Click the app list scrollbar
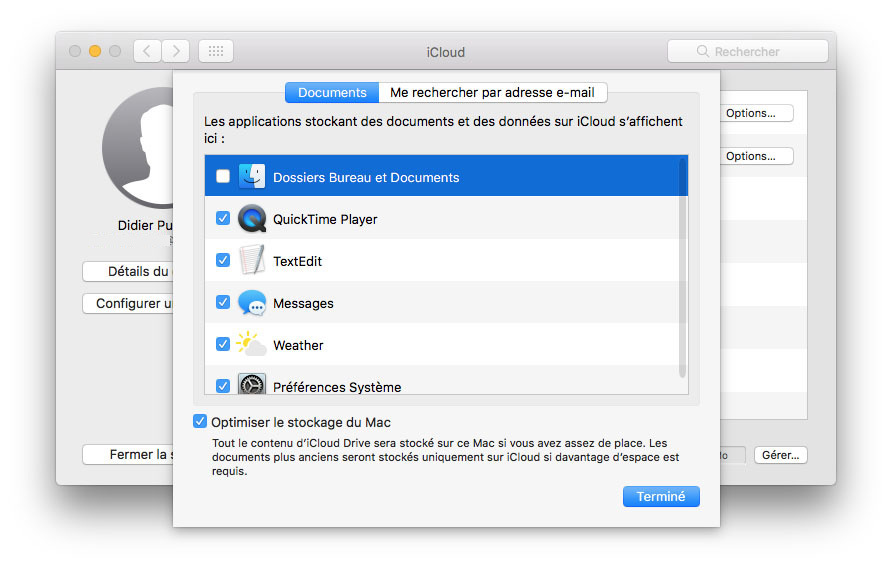The image size is (892, 565). click(682, 267)
